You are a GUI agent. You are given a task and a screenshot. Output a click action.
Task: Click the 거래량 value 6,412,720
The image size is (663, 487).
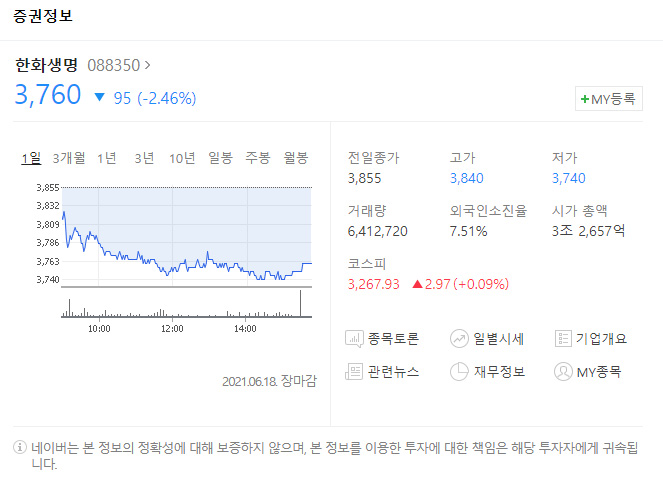[378, 231]
